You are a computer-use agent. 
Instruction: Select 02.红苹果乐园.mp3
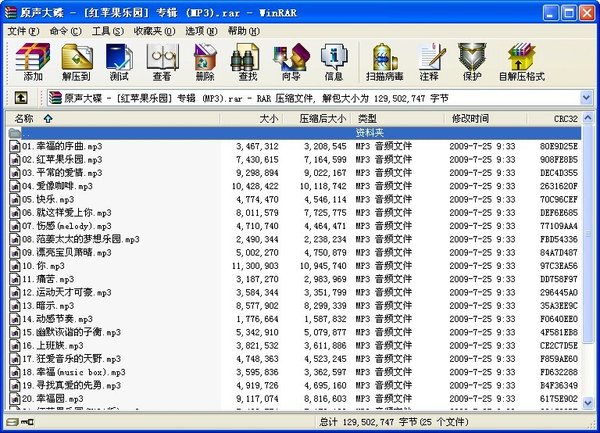pyautogui.click(x=294, y=160)
